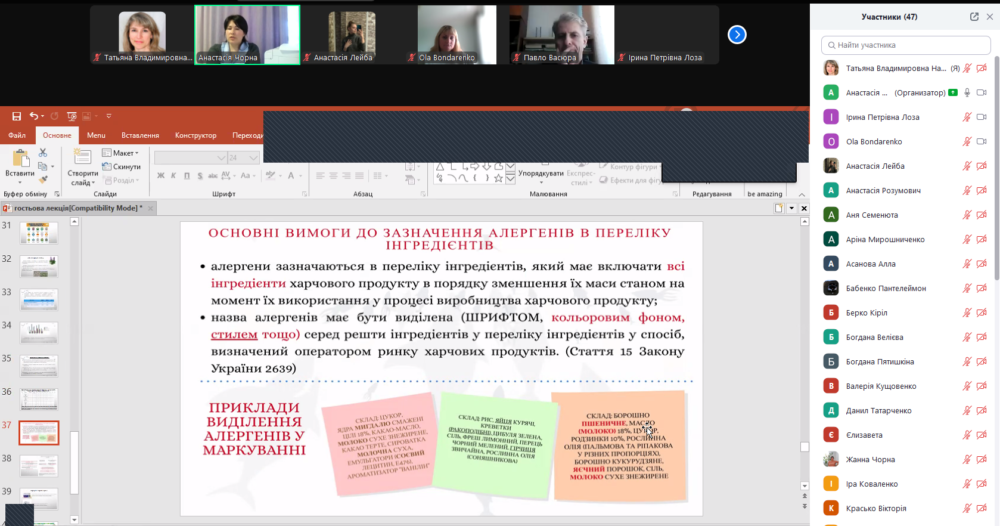Select participant Красько Вікторія row
Viewport: 1000px width, 526px height.
[x=905, y=509]
